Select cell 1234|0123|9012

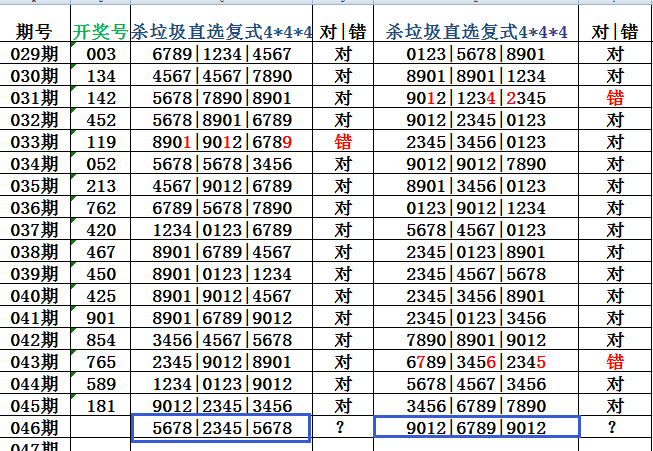[x=222, y=384]
